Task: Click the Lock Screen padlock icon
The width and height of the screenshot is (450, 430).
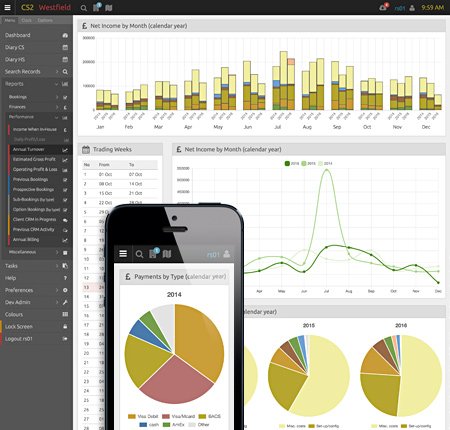Action: (x=65, y=327)
